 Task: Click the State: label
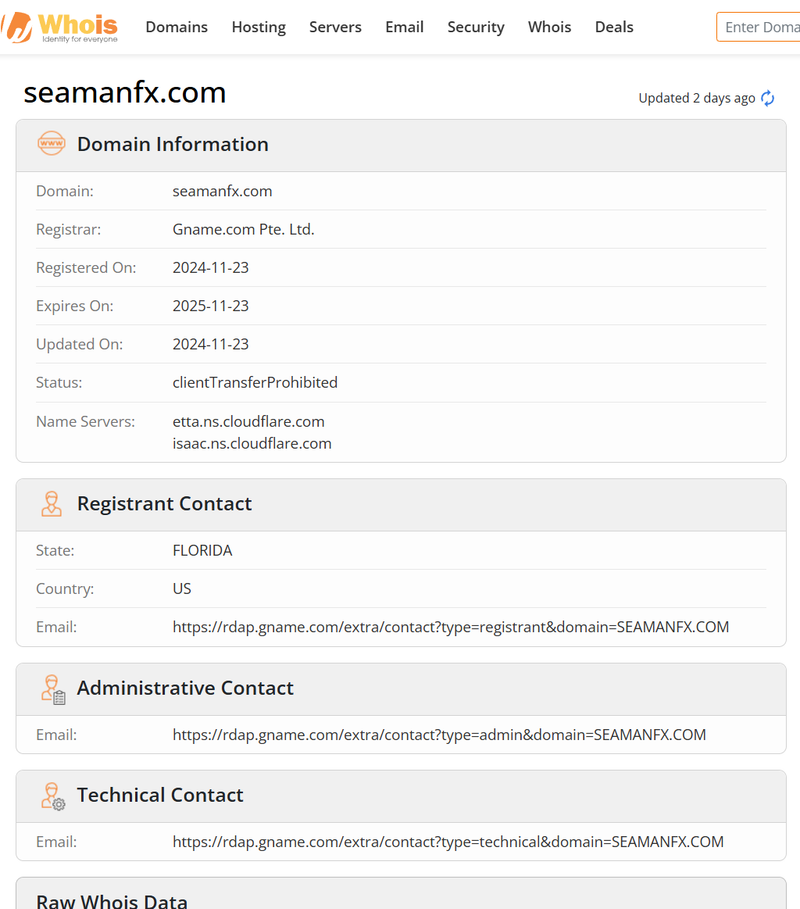click(x=55, y=551)
